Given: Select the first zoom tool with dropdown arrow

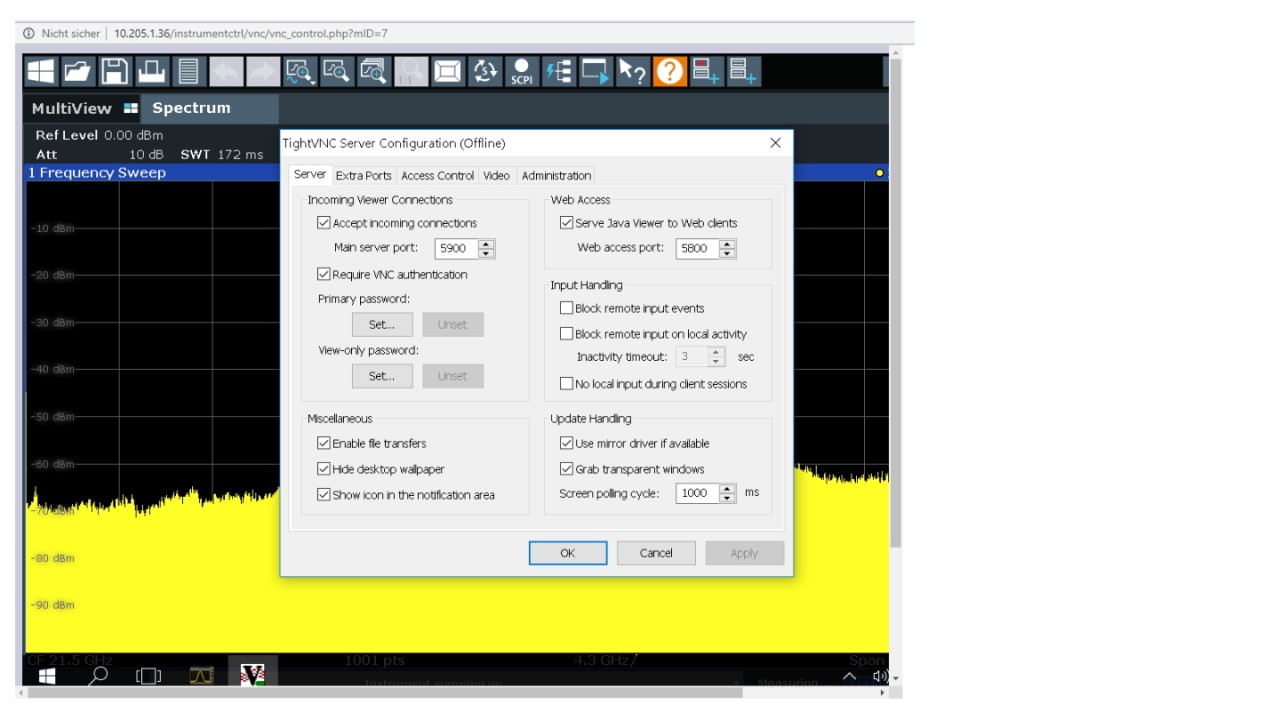Looking at the screenshot, I should pos(300,71).
